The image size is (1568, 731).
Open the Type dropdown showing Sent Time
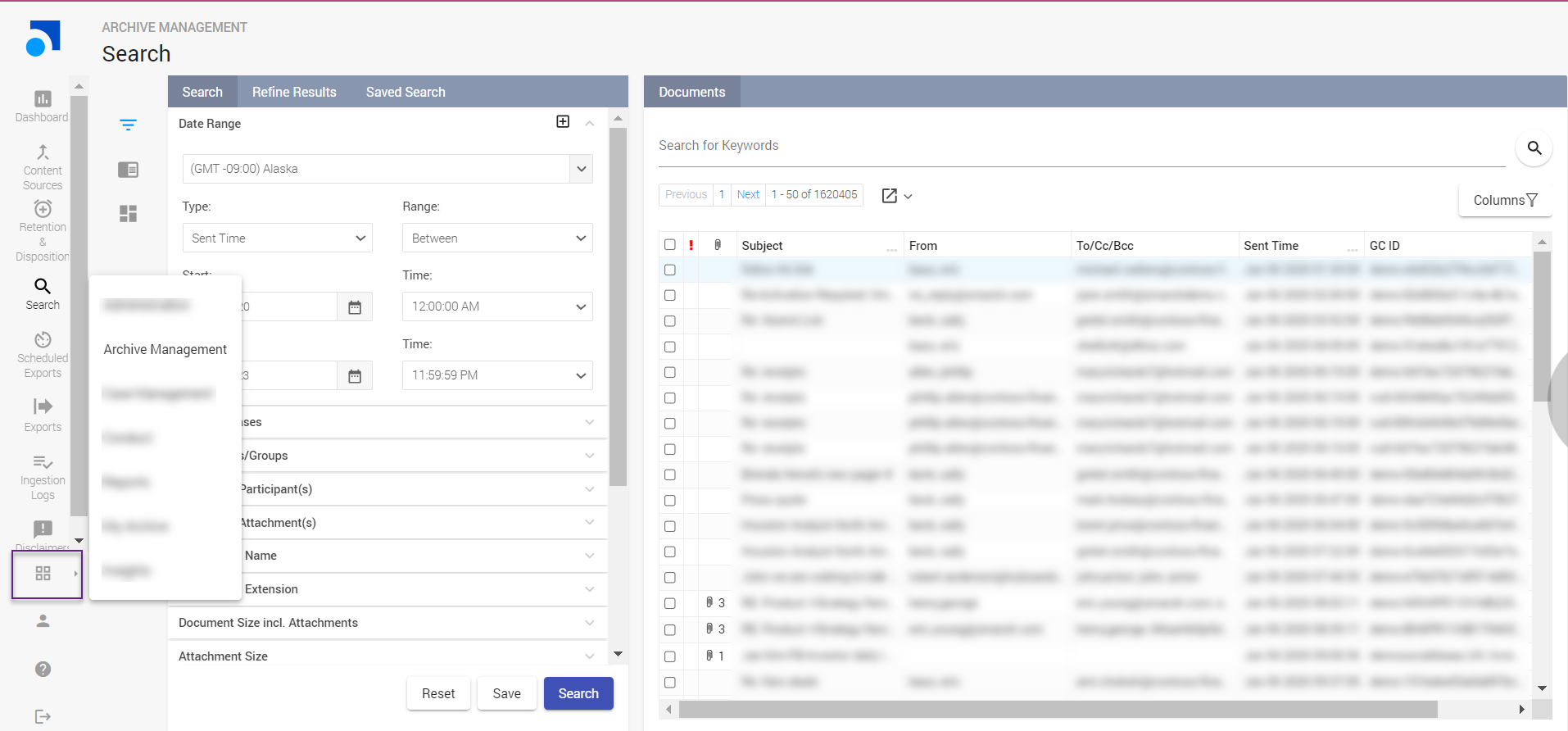click(278, 238)
